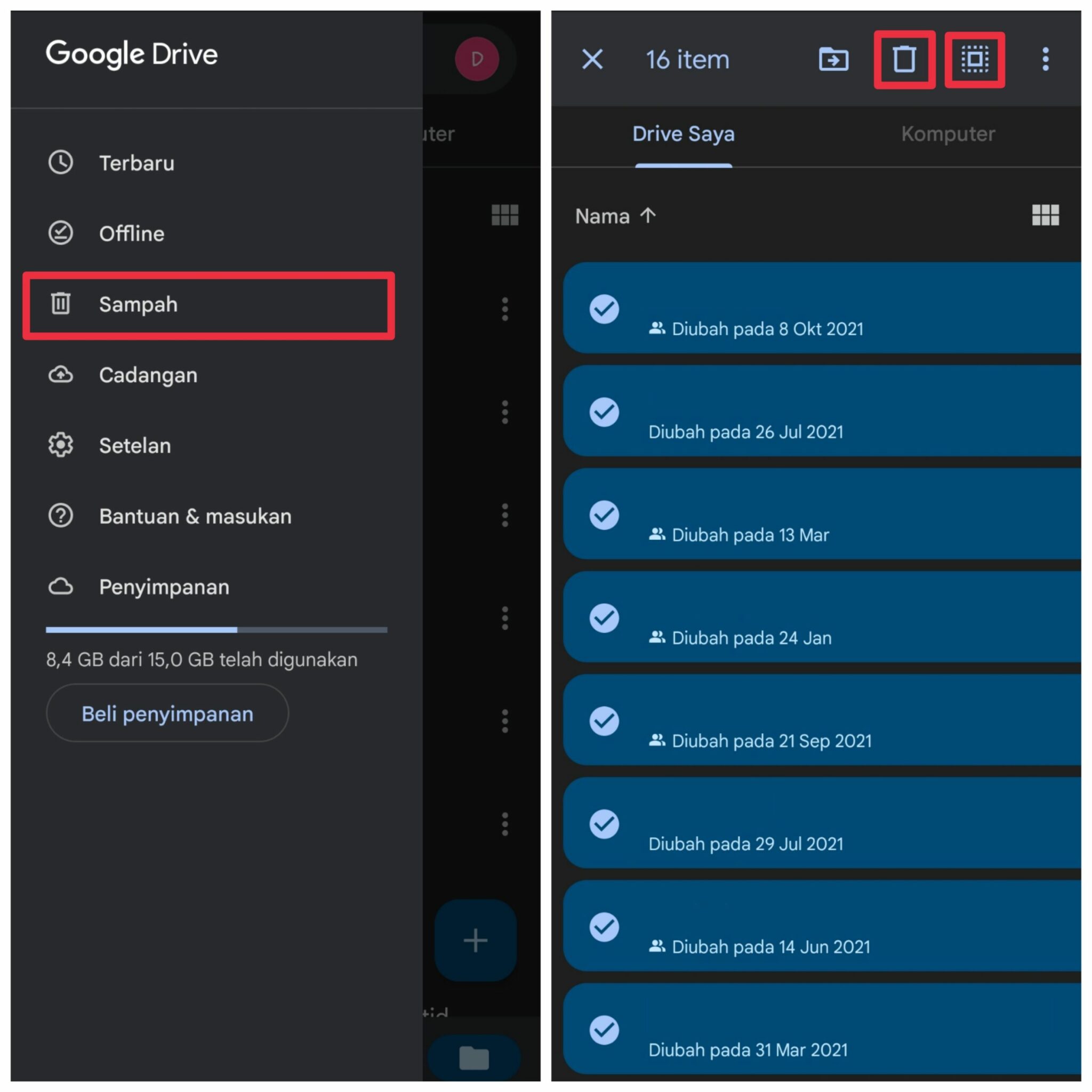Click the Google Drive logo title
This screenshot has height=1092, width=1092.
tap(132, 54)
